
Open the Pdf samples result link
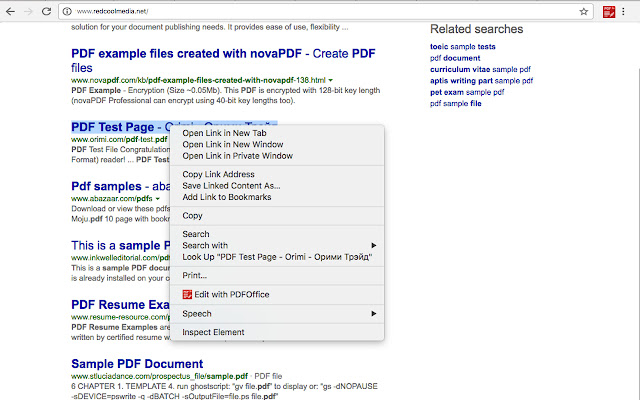coord(120,186)
